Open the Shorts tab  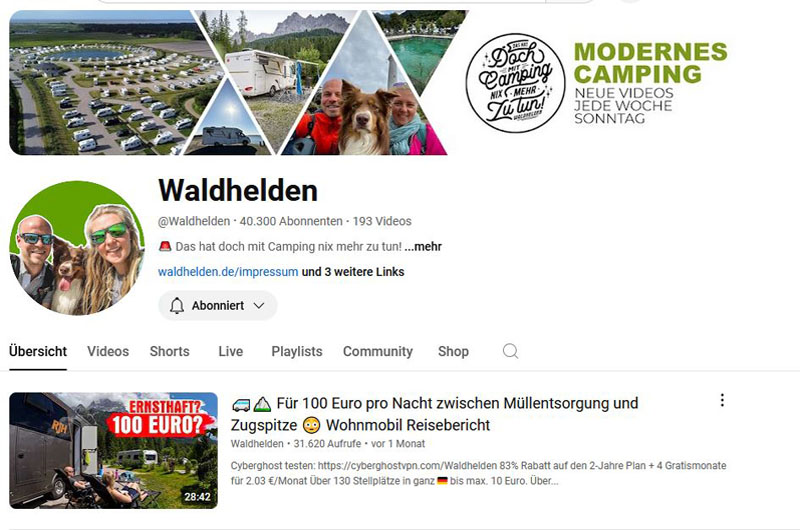(x=169, y=351)
